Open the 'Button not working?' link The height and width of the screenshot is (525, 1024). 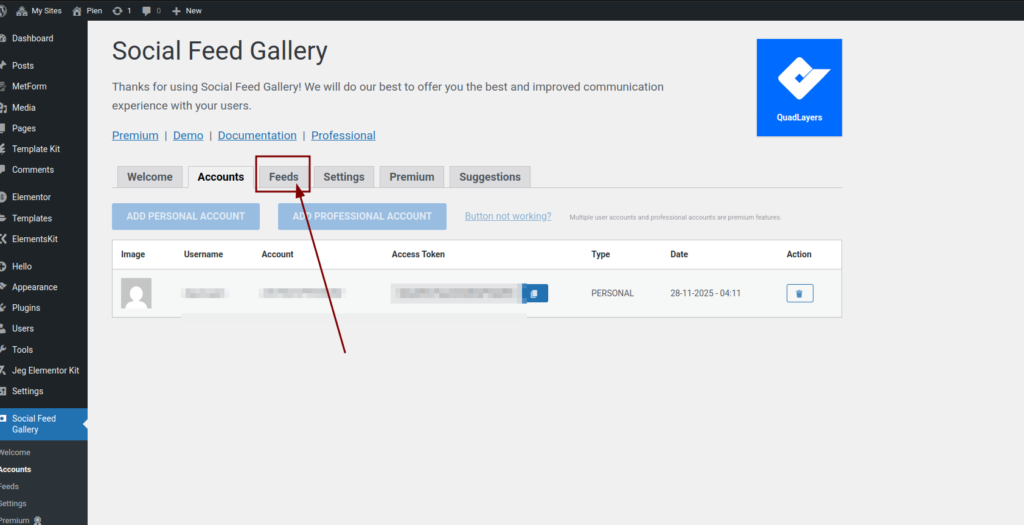click(508, 216)
